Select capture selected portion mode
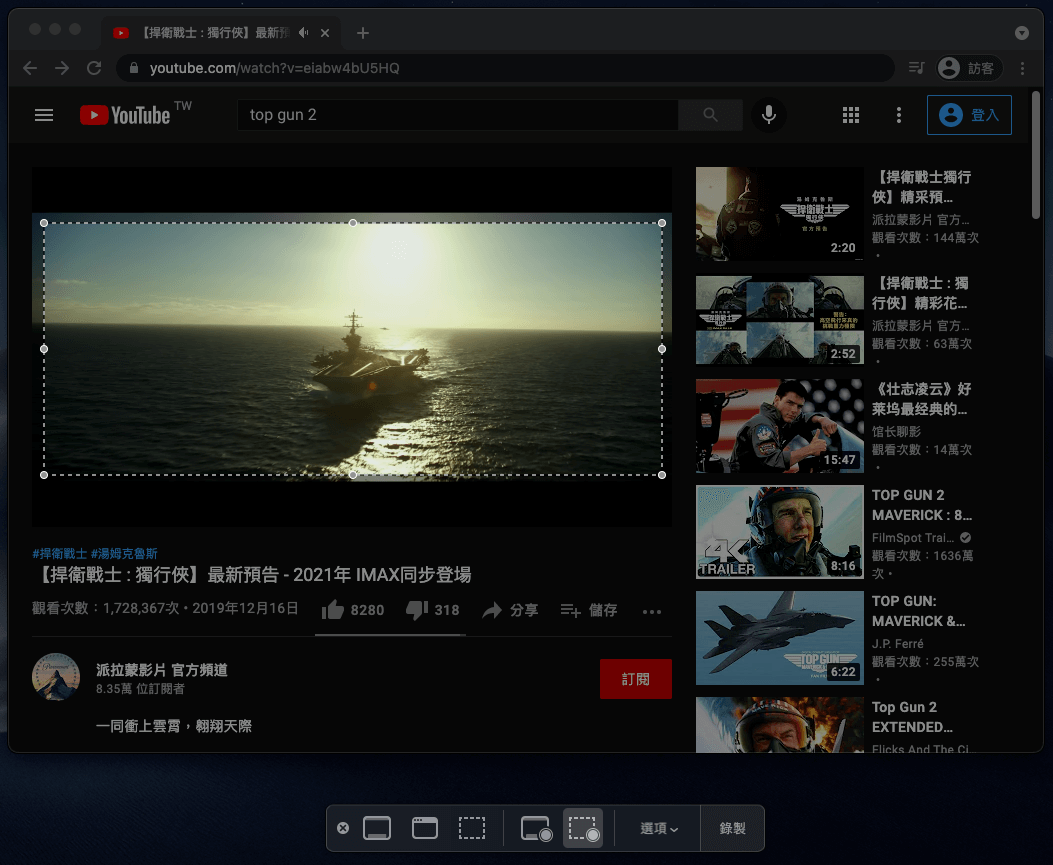The width and height of the screenshot is (1053, 865). click(472, 828)
